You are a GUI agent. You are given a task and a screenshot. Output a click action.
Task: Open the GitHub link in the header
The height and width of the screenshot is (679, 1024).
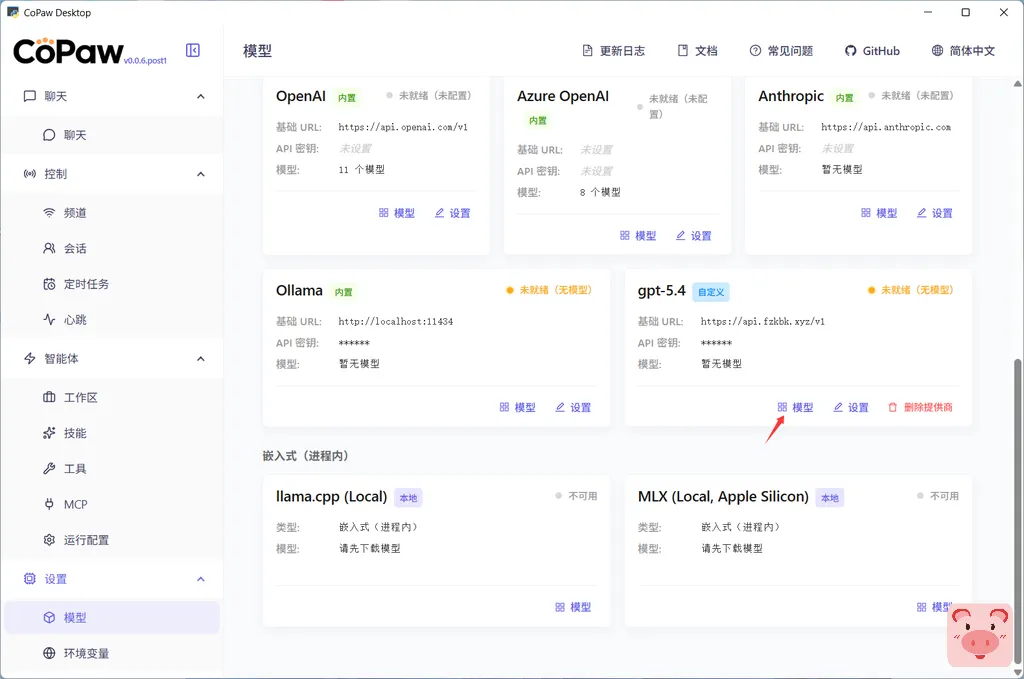coord(872,51)
